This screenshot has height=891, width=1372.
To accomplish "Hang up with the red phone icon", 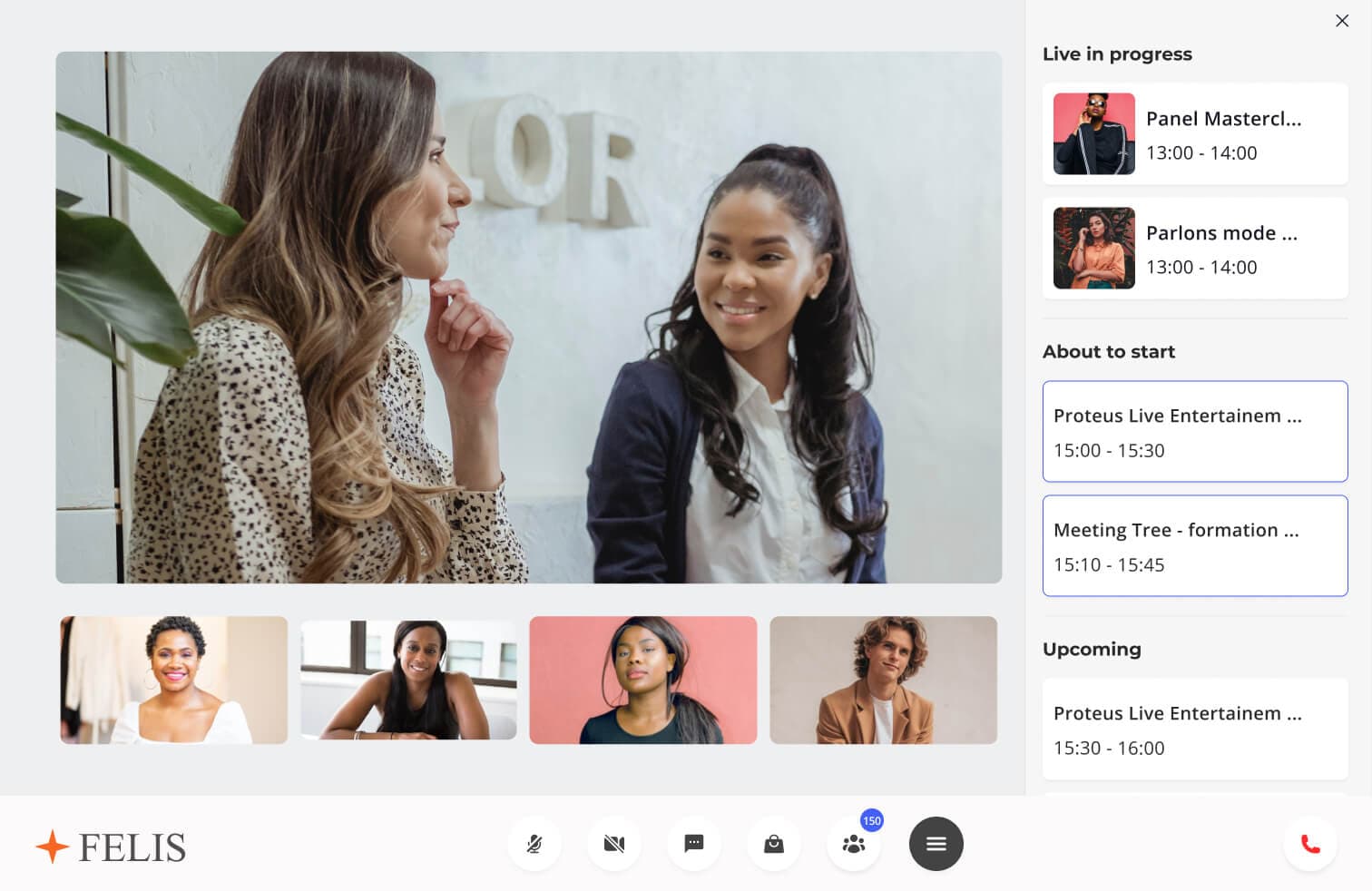I will click(1309, 844).
